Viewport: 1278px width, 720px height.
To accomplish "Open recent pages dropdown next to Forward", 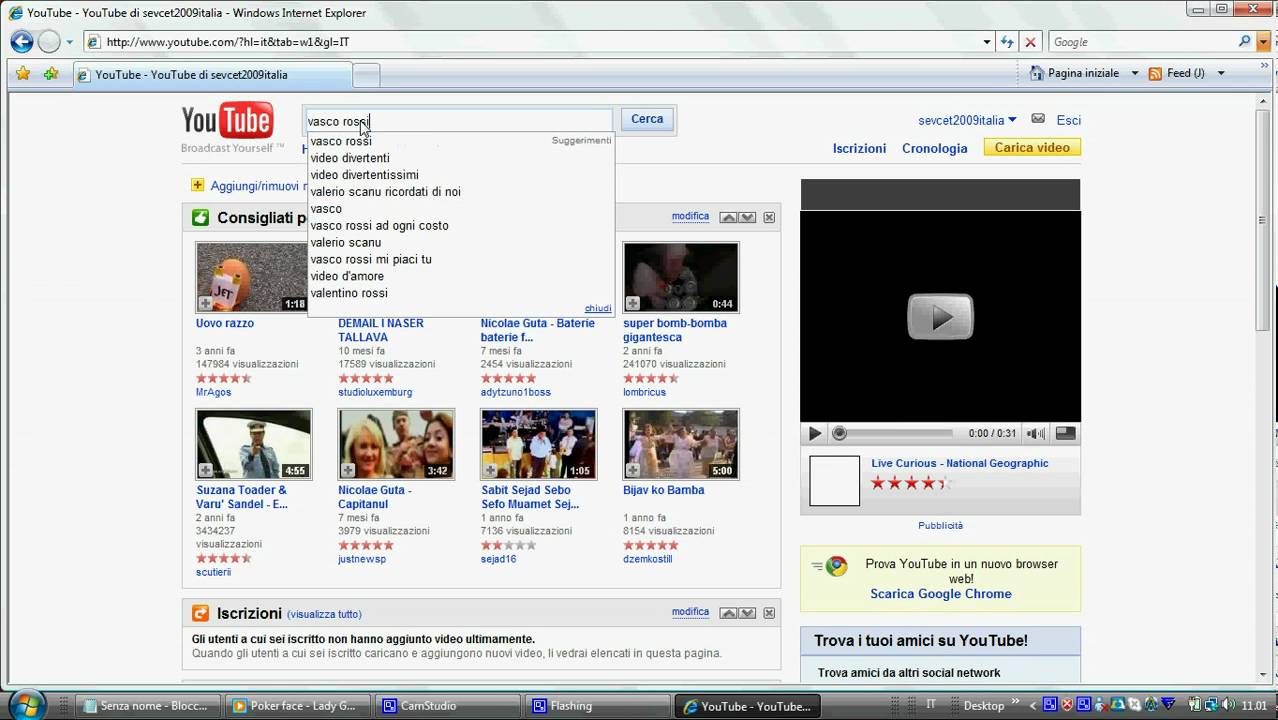I will tap(69, 42).
